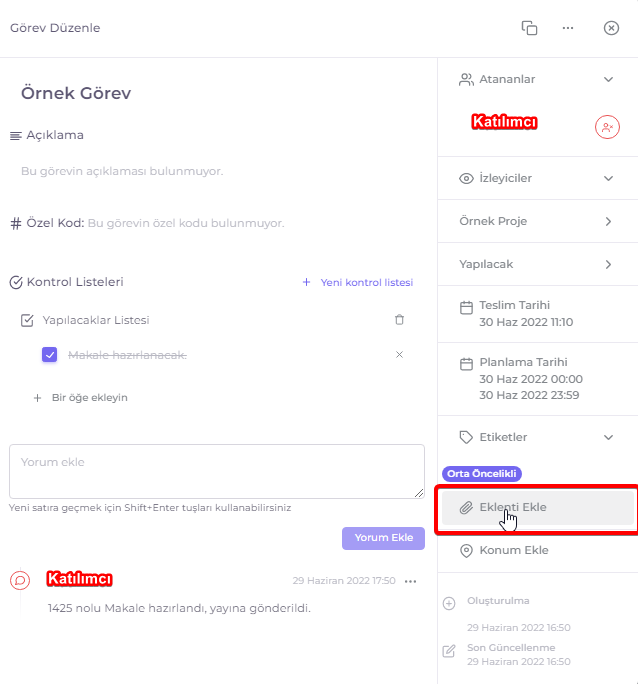Click the Planlama Tarihi calendar icon
Image resolution: width=638 pixels, height=684 pixels.
click(466, 364)
